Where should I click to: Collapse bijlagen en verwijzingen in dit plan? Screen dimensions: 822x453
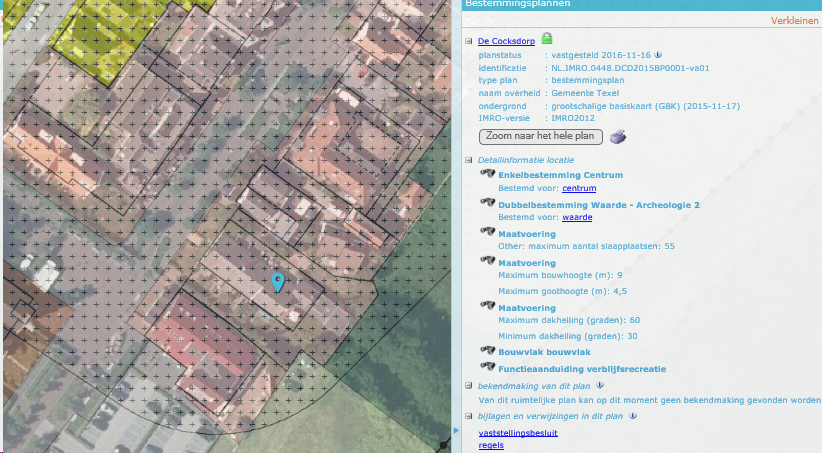[x=469, y=416]
